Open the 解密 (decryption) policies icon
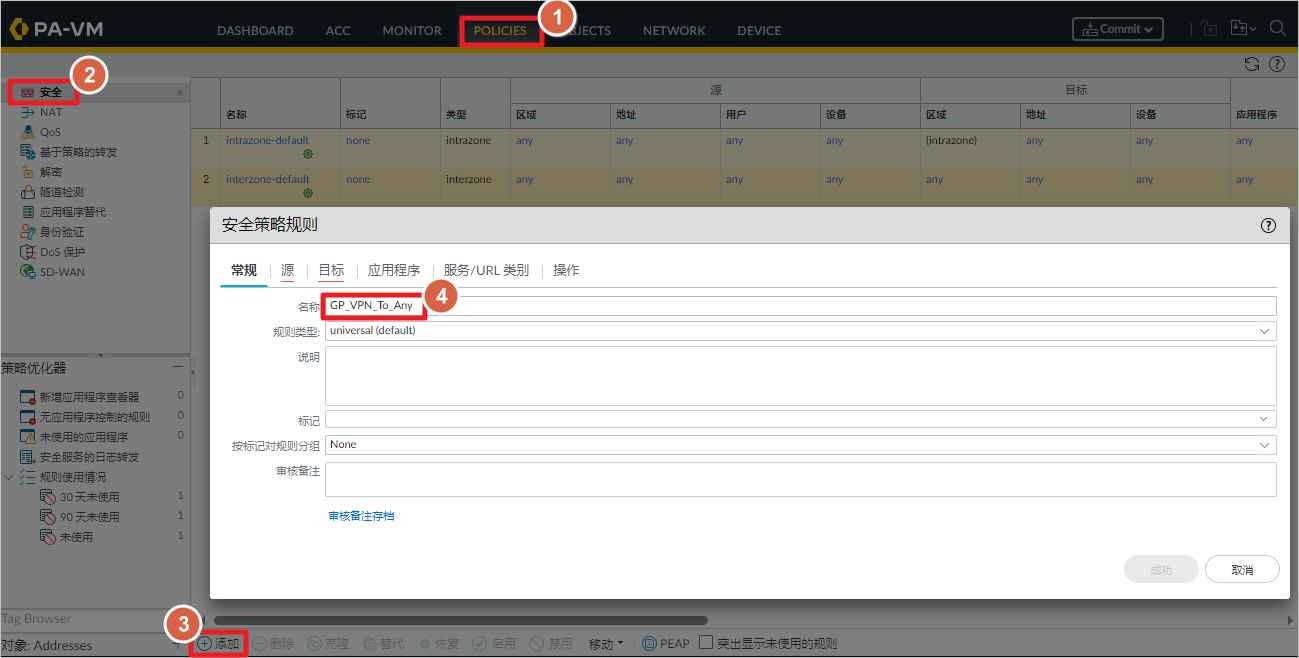This screenshot has height=658, width=1299. [x=28, y=172]
